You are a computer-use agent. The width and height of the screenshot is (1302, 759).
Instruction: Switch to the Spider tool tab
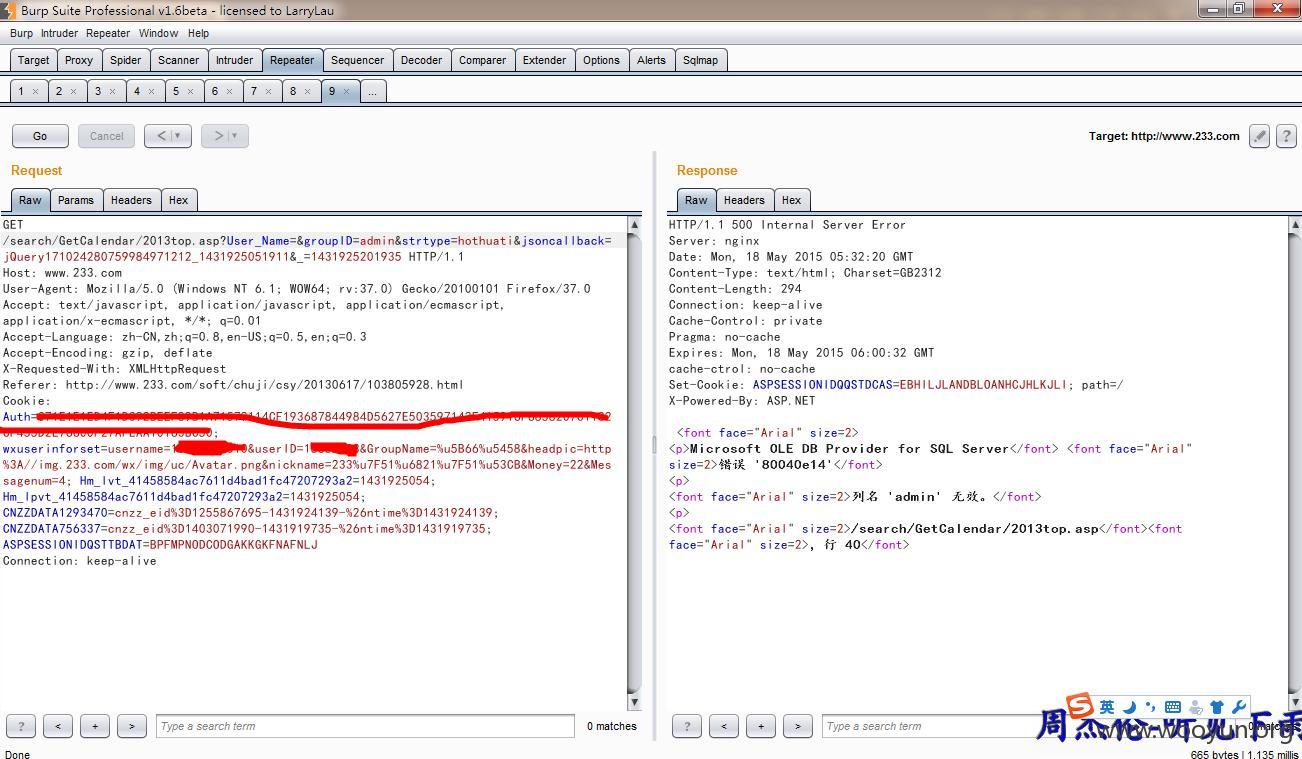pos(125,60)
